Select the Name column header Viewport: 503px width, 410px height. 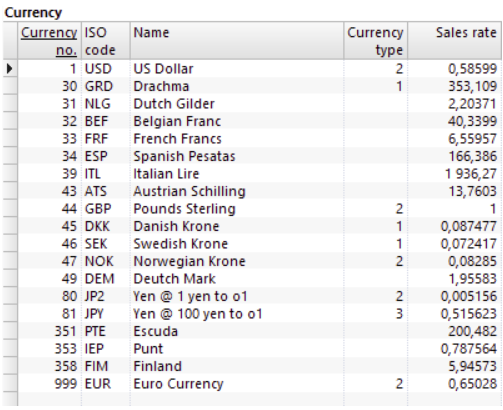click(x=237, y=41)
